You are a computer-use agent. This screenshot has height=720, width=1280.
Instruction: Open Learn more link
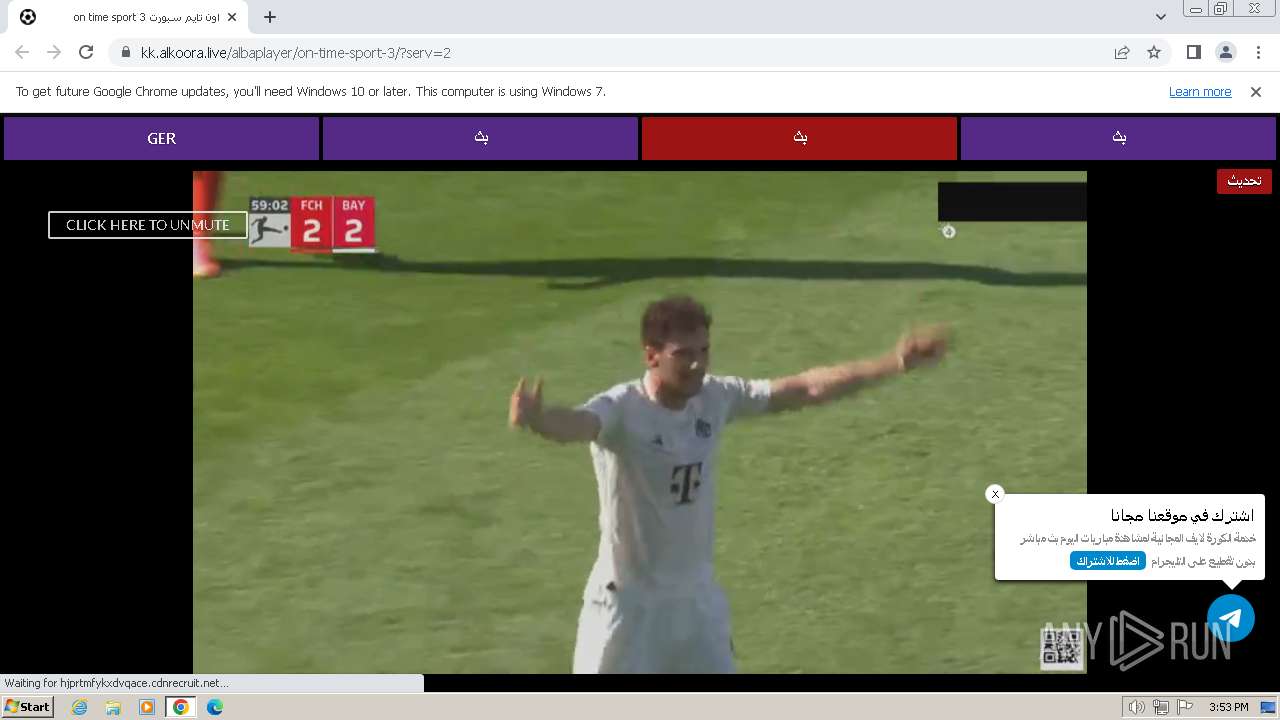tap(1200, 91)
